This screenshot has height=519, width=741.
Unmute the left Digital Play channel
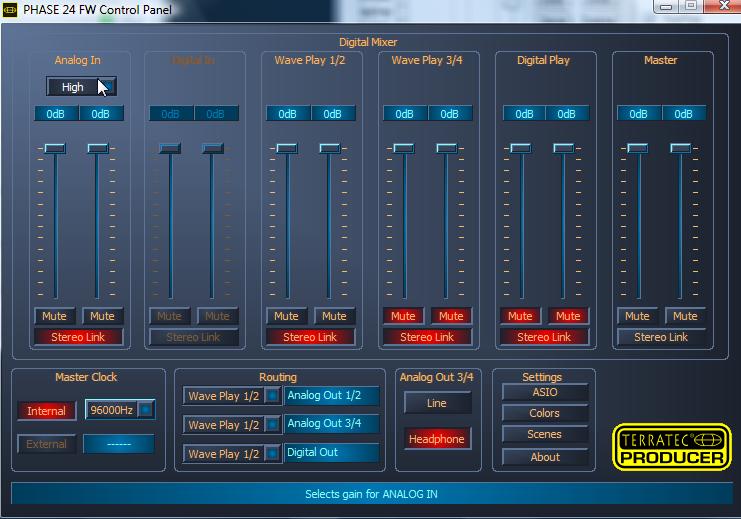coord(520,316)
